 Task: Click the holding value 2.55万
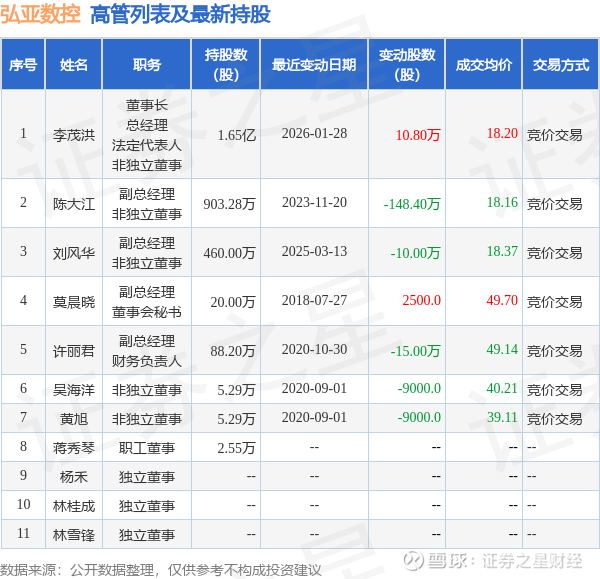click(x=236, y=448)
